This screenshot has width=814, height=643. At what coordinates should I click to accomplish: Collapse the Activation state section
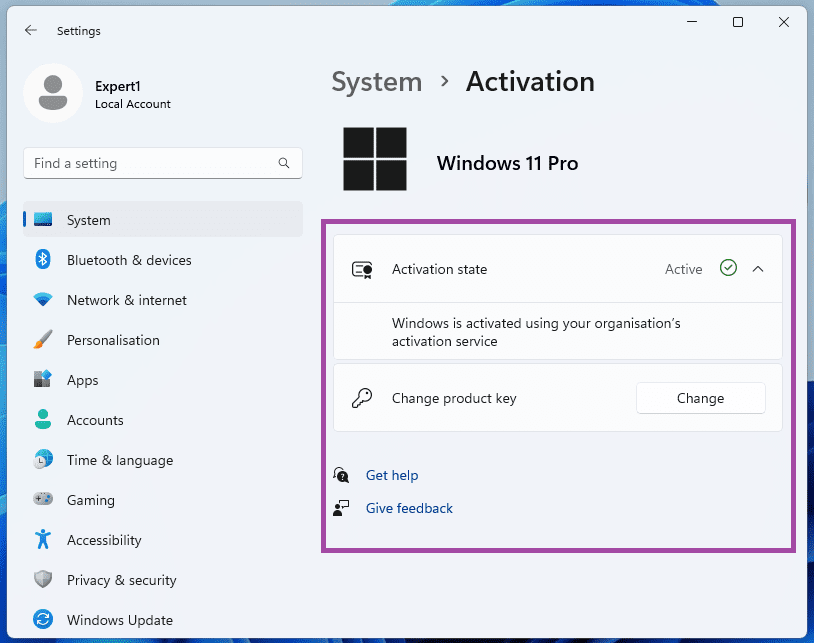(758, 269)
